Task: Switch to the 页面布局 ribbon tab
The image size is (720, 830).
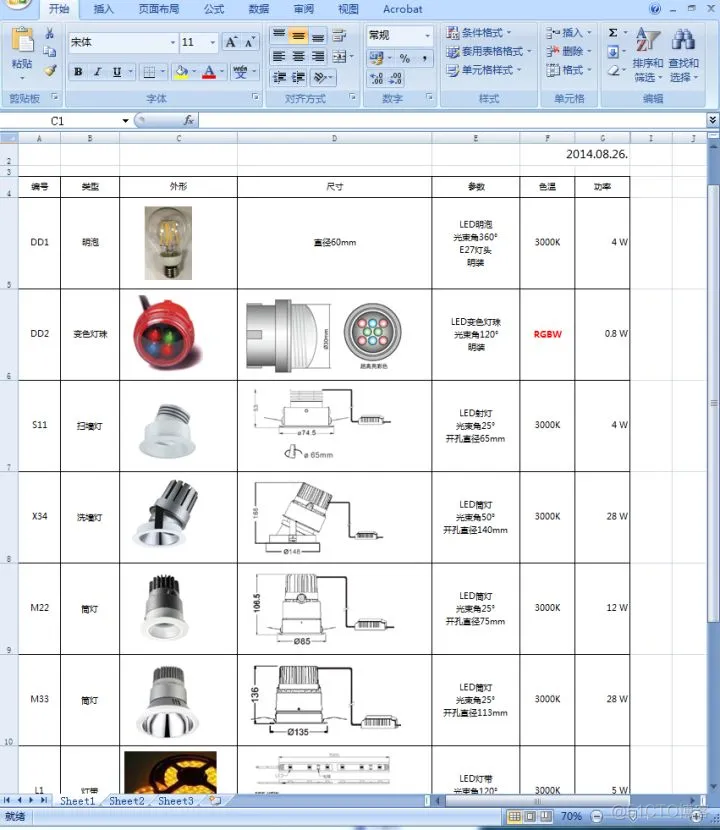Action: pos(159,9)
